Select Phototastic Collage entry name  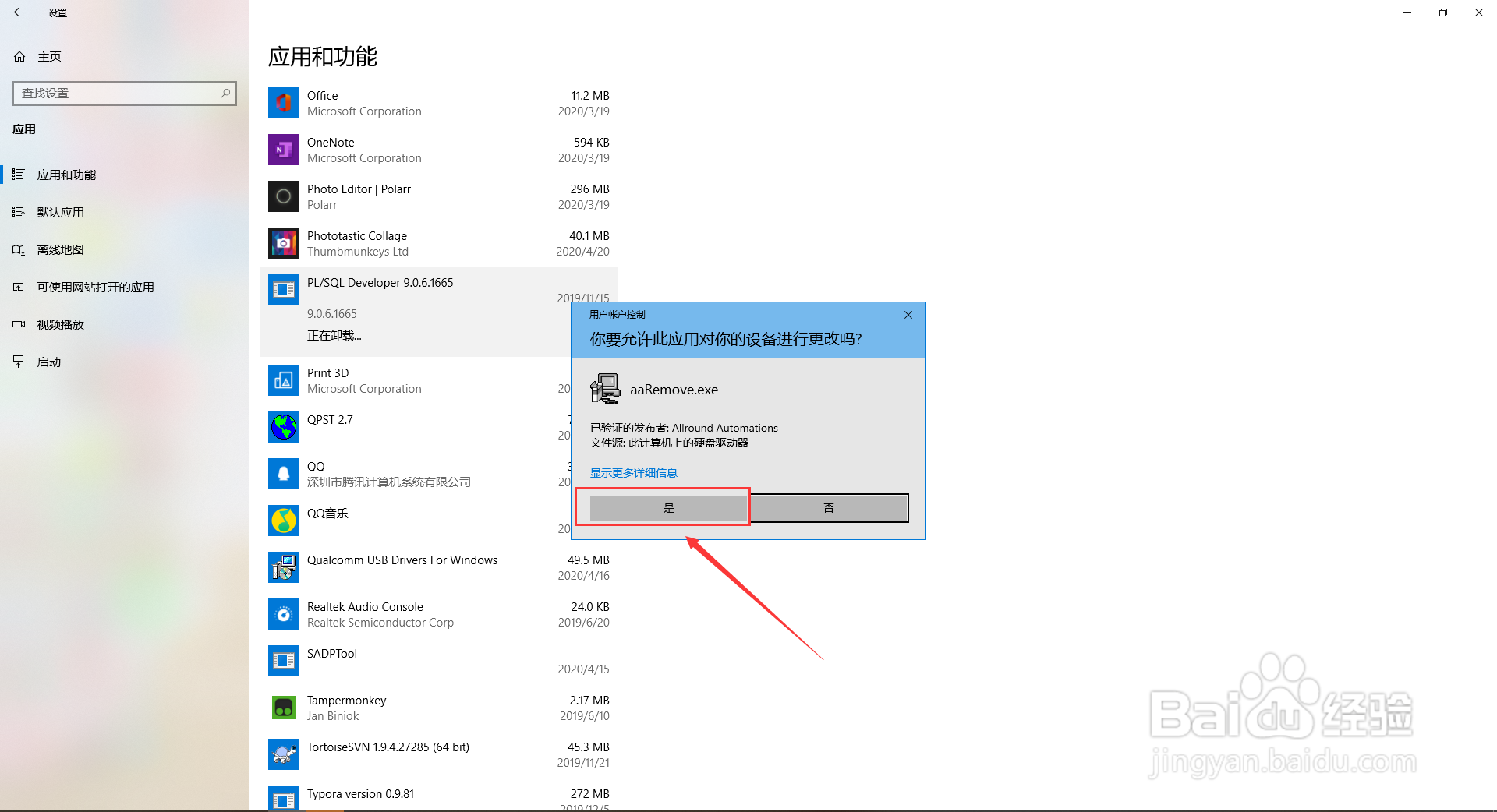coord(357,235)
